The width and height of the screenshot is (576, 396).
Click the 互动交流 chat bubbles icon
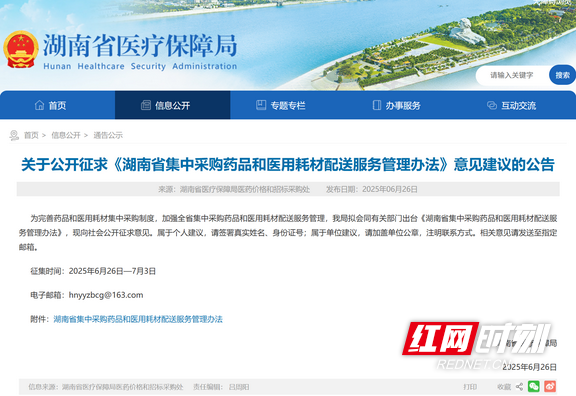492,105
